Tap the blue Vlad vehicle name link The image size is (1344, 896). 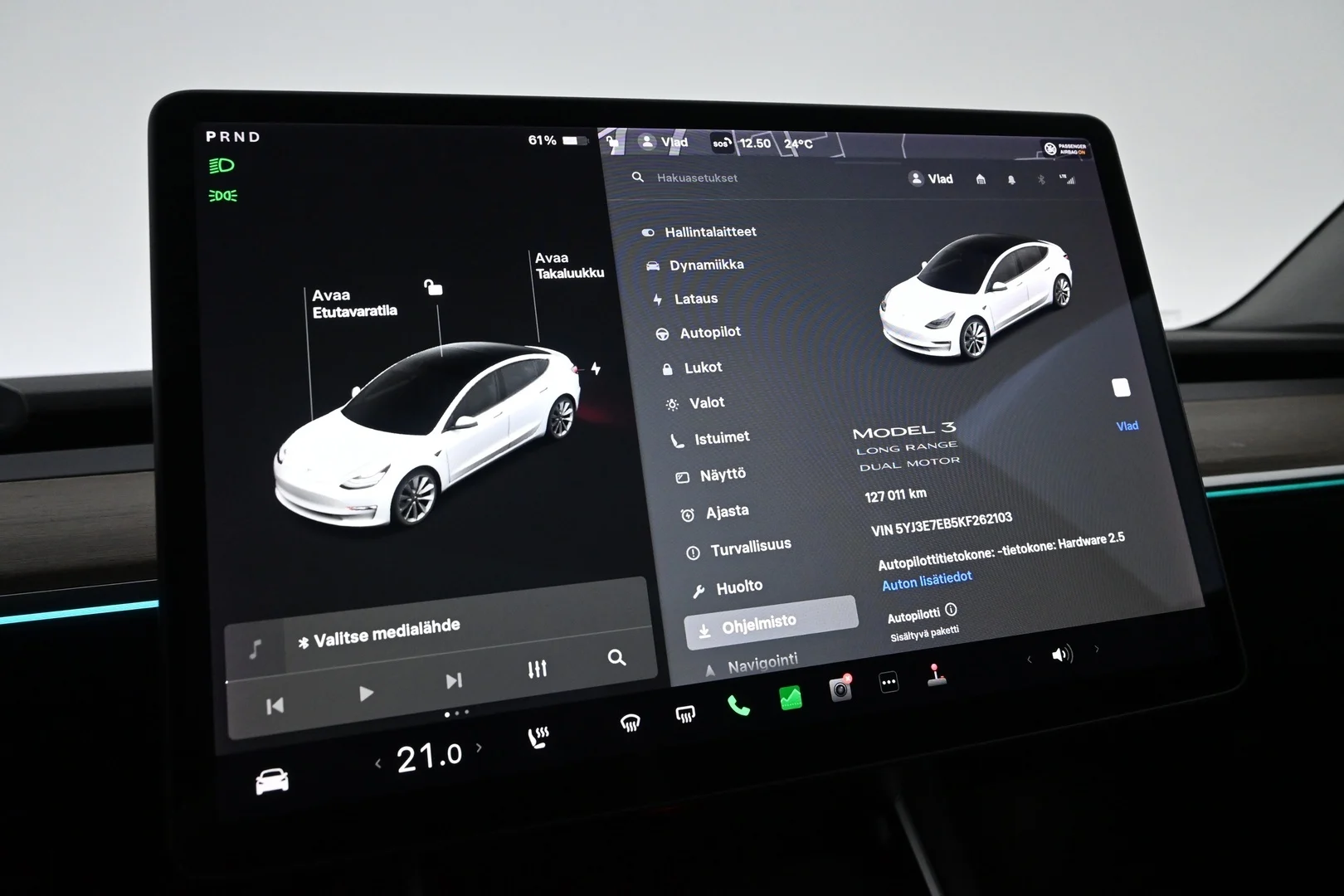1127,426
